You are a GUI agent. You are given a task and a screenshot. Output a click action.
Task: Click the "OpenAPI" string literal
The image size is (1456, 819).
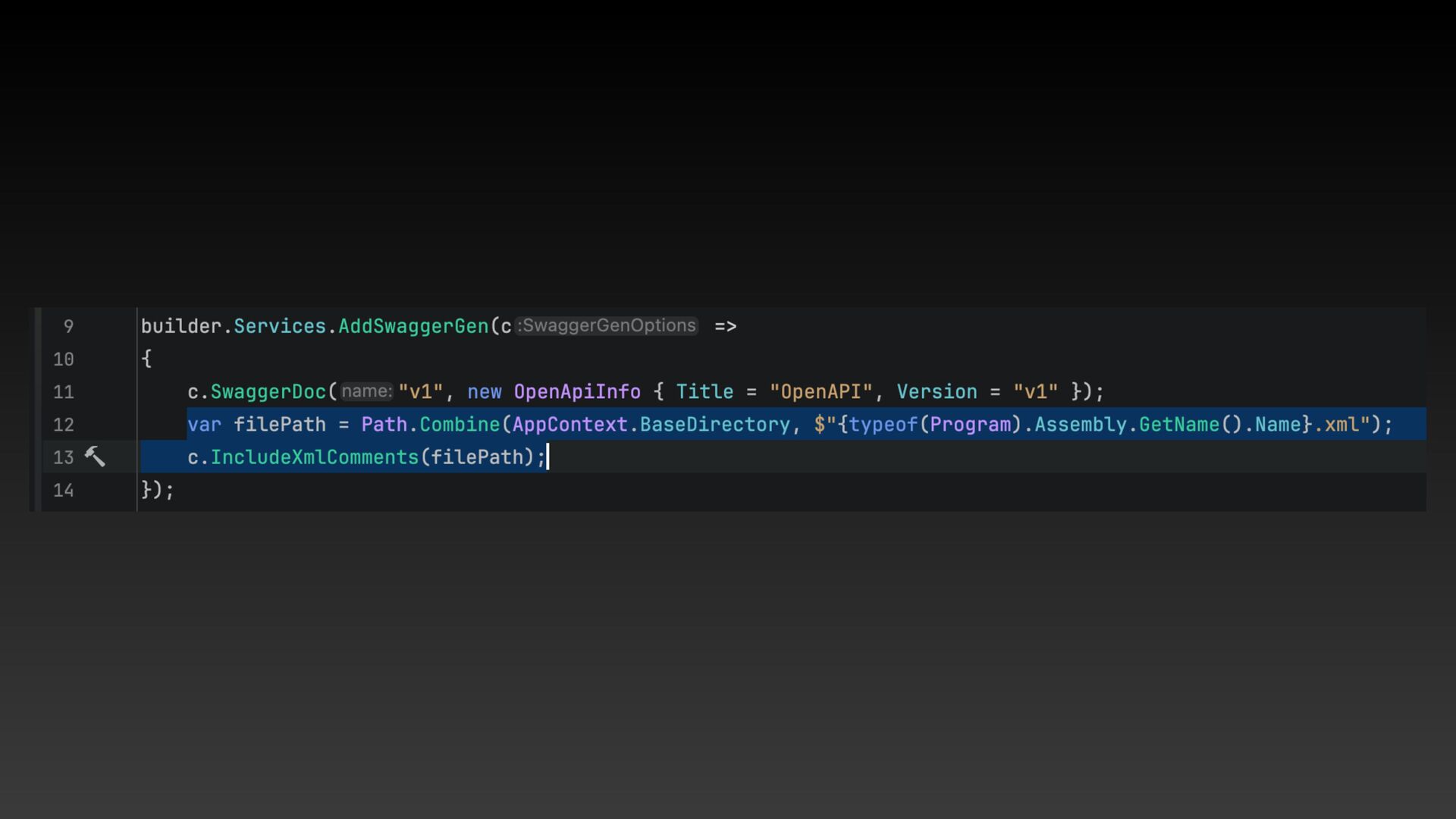click(x=821, y=392)
